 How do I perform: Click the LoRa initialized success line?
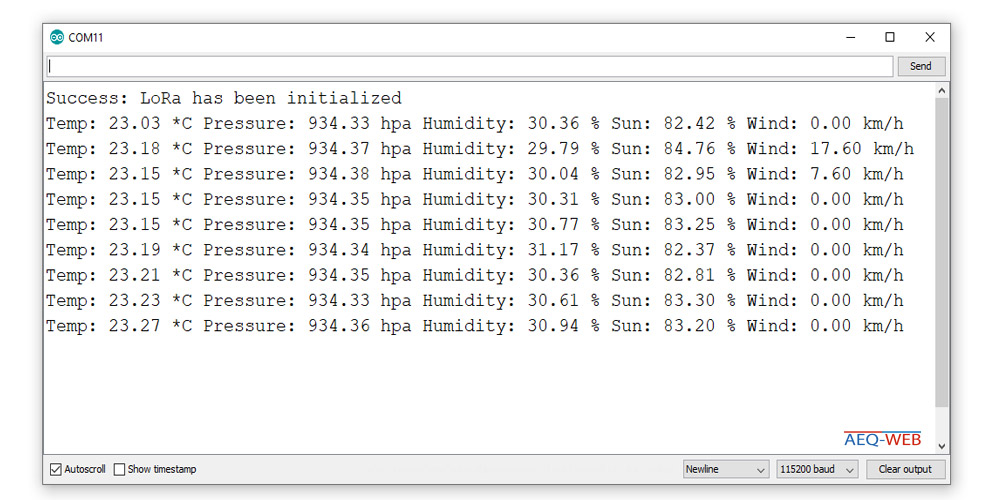click(x=224, y=98)
